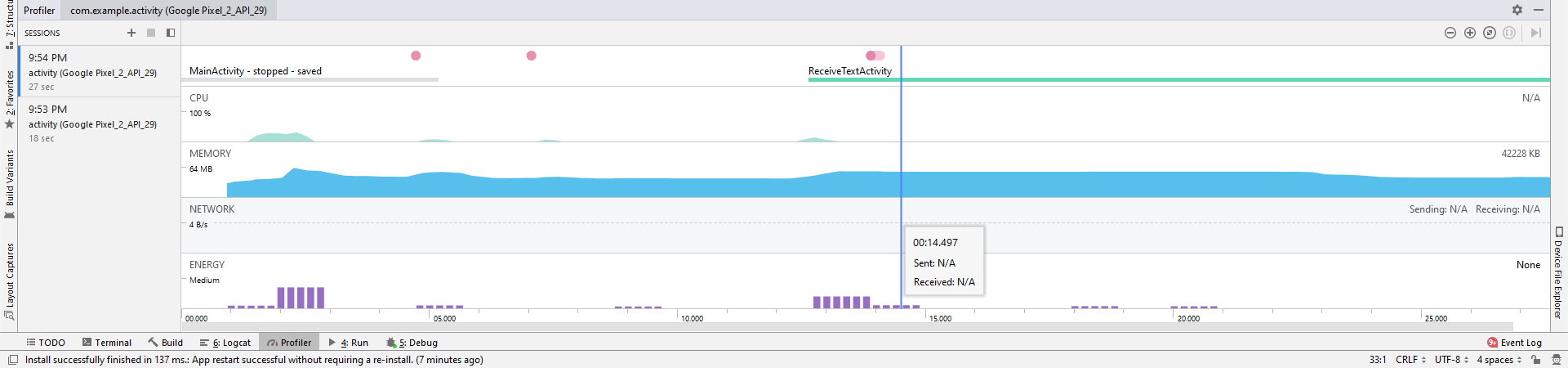The width and height of the screenshot is (1568, 368).
Task: Zoom in the profiler timeline
Action: click(1470, 33)
